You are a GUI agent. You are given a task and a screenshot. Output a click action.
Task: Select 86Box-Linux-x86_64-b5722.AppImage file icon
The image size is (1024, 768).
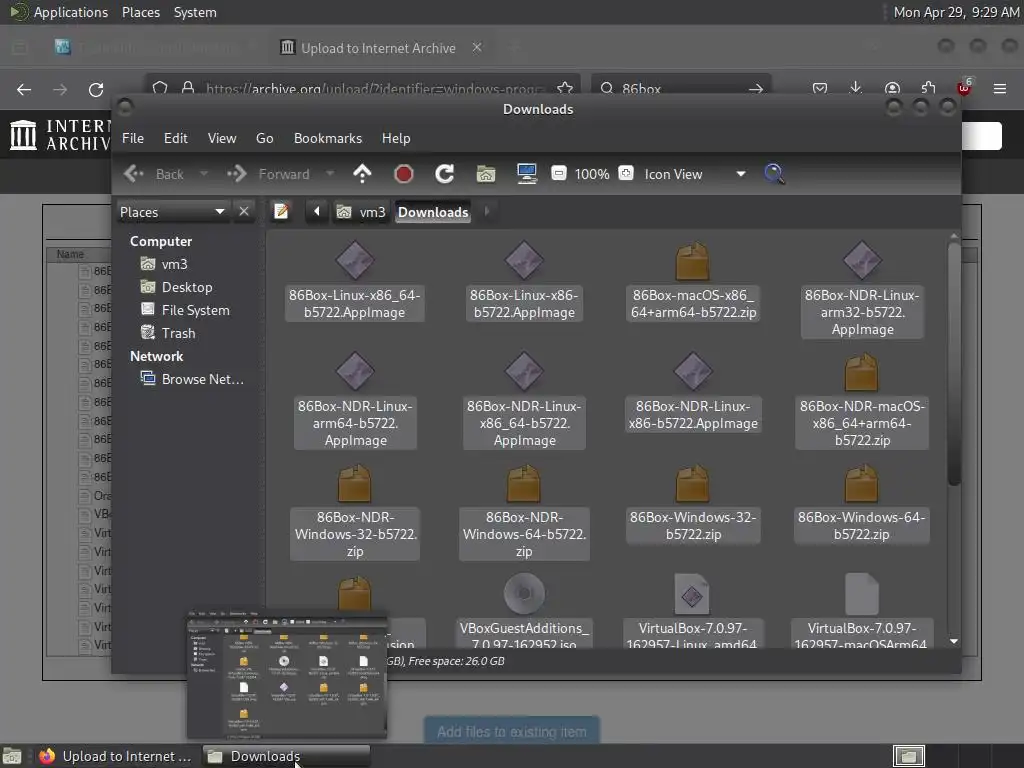tap(355, 261)
